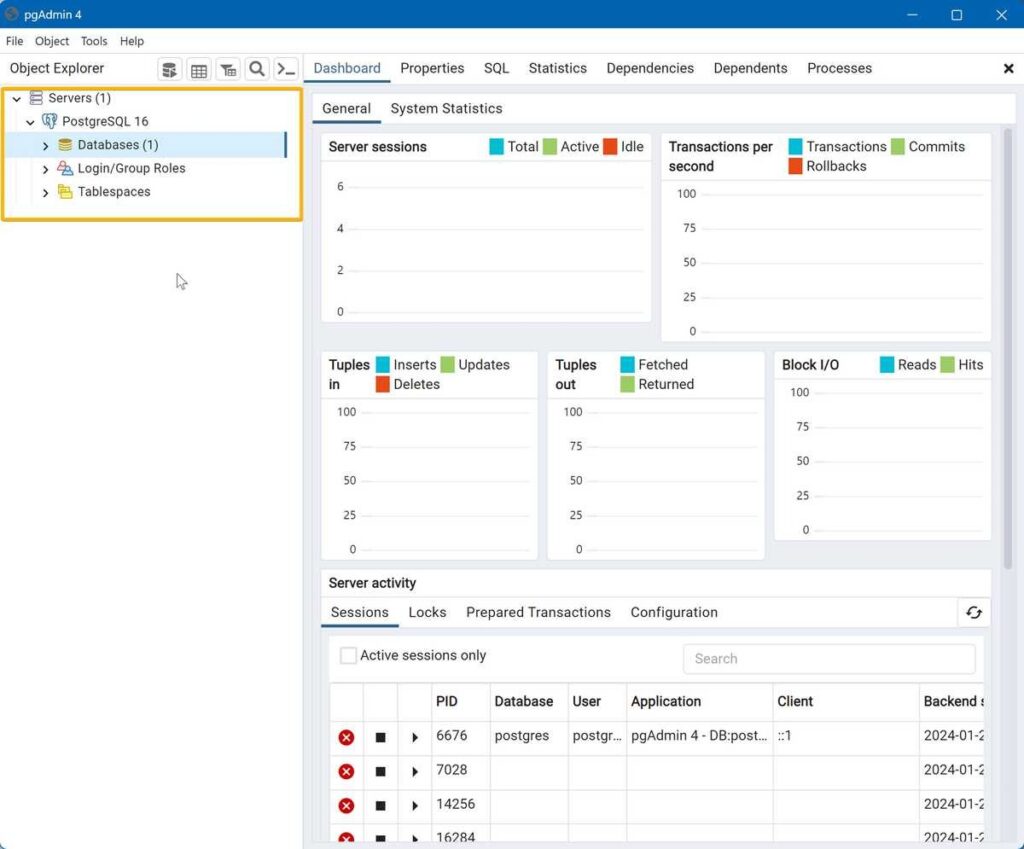Screen dimensions: 1024x849
Task: Terminate session with PID 6676
Action: [x=346, y=737]
